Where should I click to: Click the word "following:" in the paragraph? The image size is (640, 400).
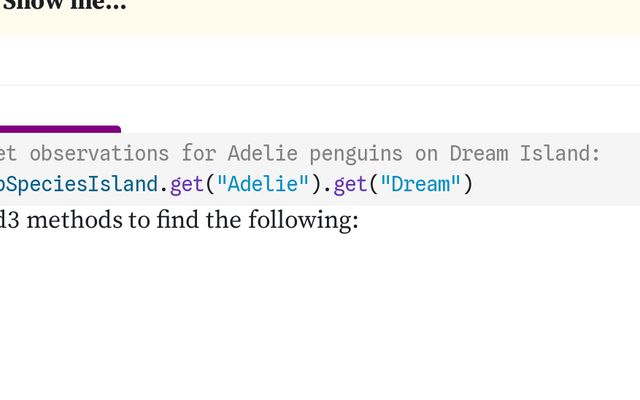(x=307, y=220)
